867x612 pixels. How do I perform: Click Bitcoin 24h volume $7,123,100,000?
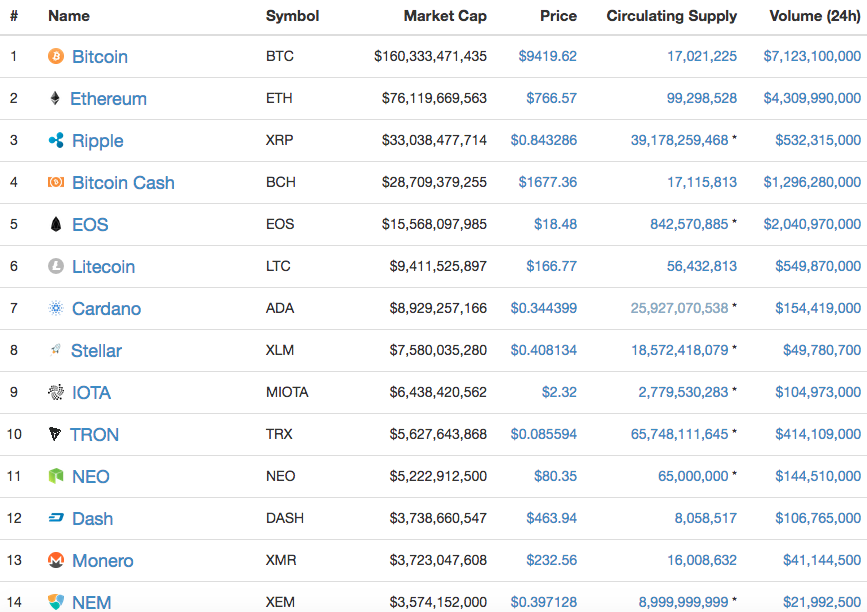(x=812, y=56)
